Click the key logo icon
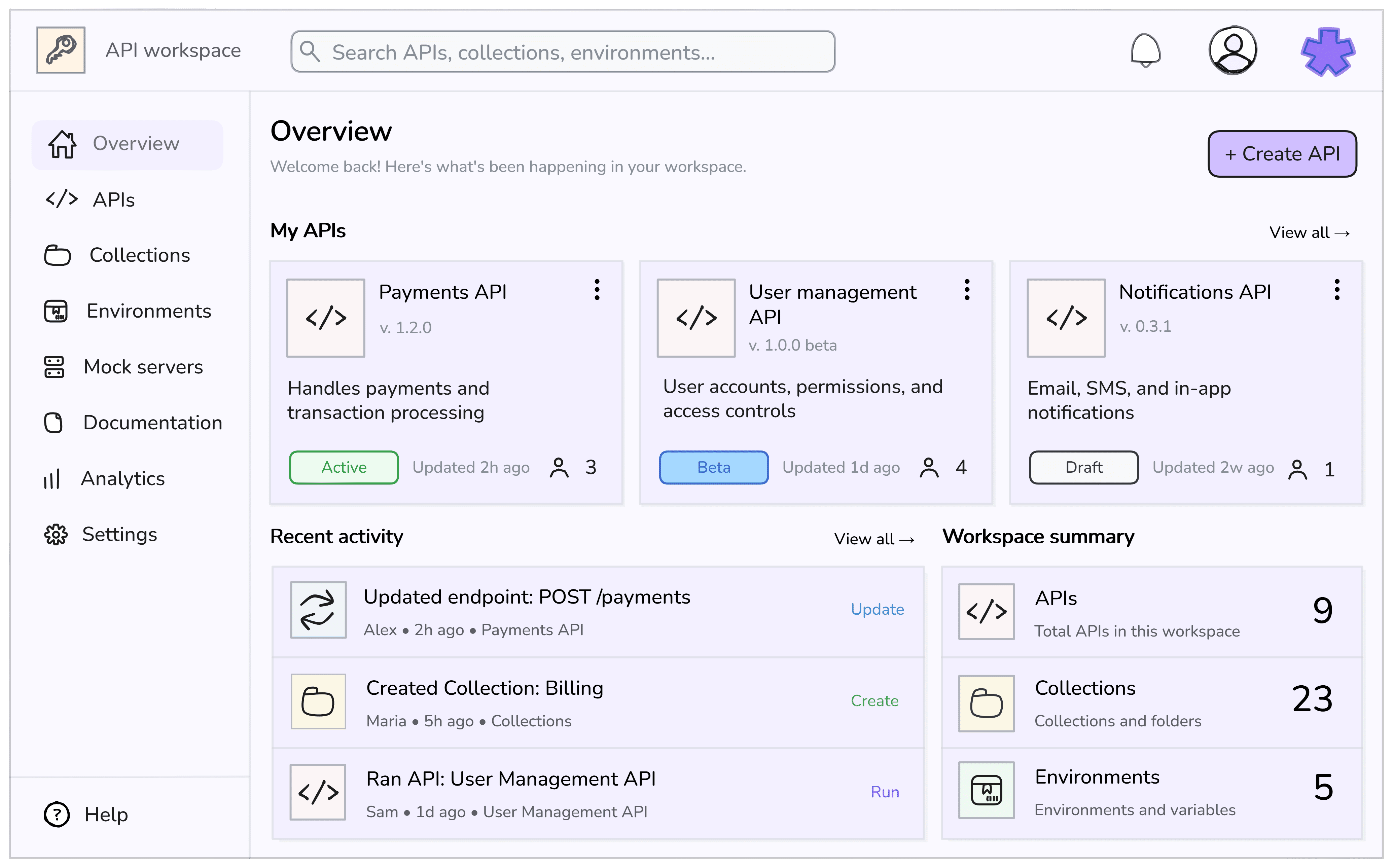The width and height of the screenshot is (1393, 868). (x=61, y=50)
